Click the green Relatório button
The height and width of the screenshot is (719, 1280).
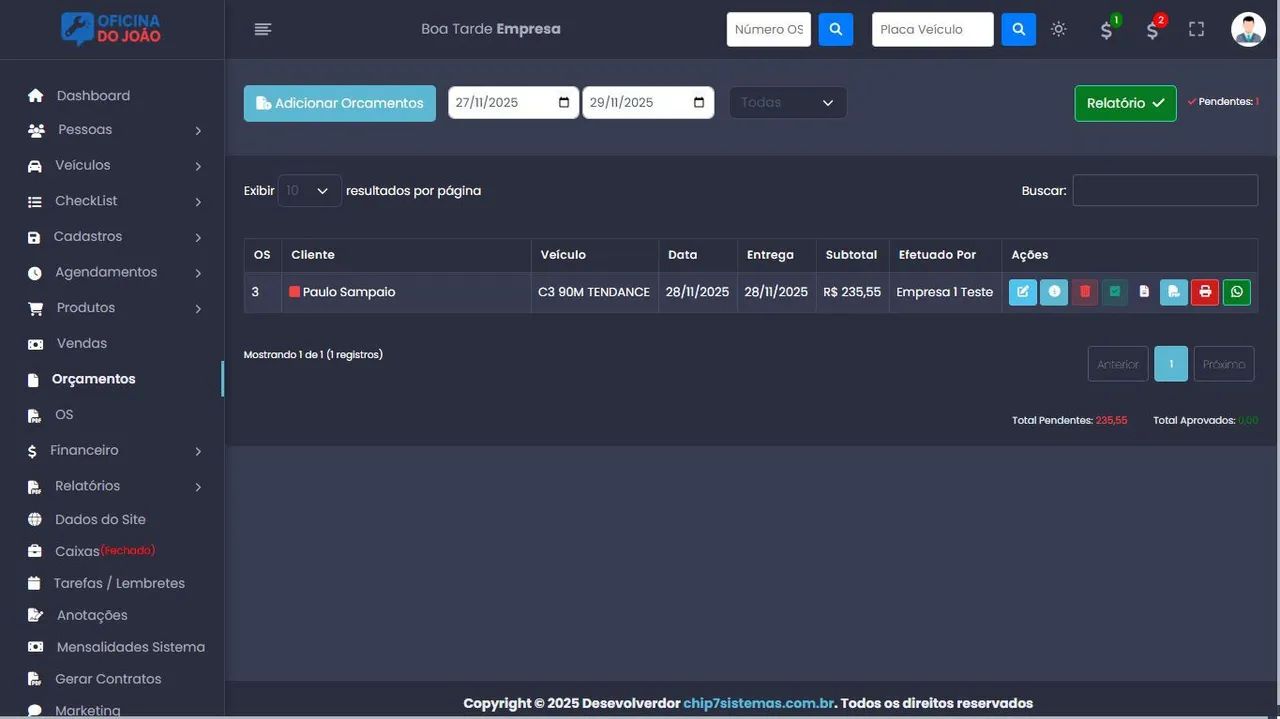pyautogui.click(x=1125, y=103)
